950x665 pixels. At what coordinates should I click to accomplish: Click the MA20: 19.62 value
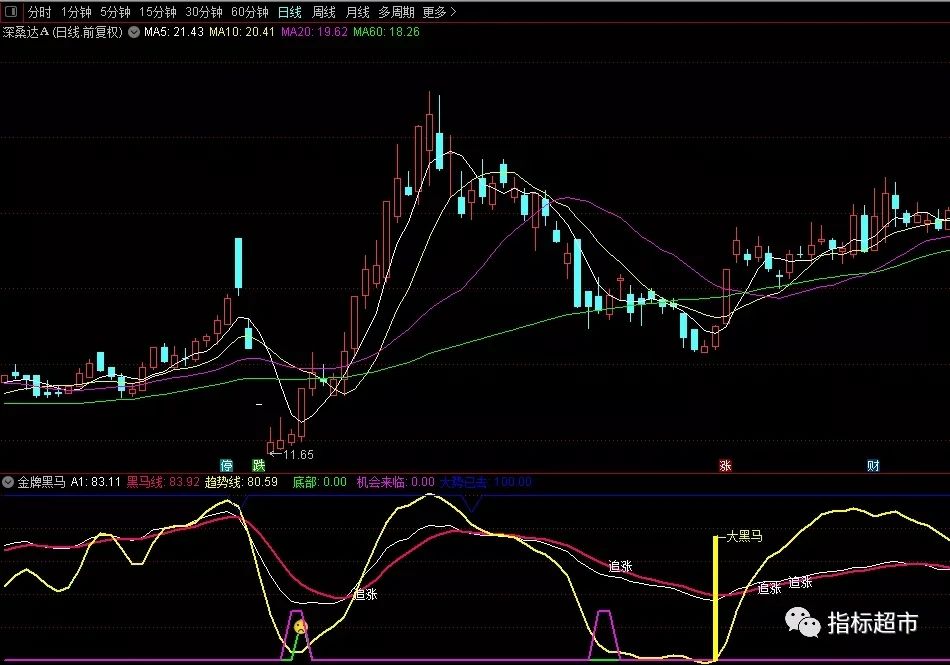tap(314, 32)
